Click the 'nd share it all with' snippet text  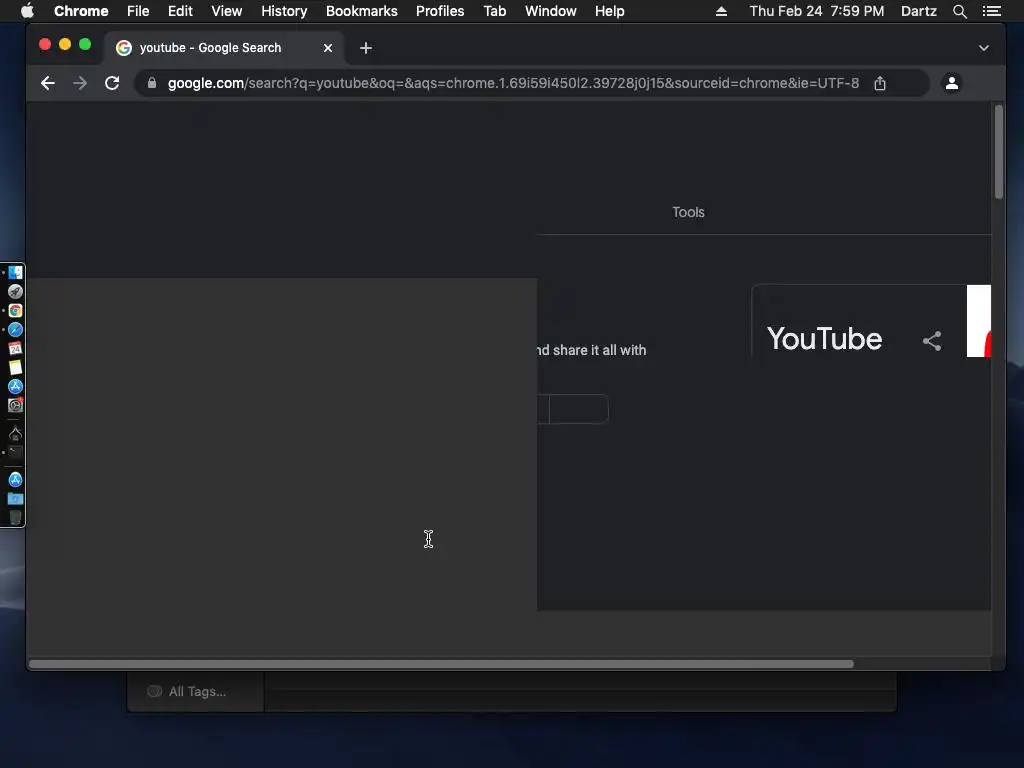(591, 350)
